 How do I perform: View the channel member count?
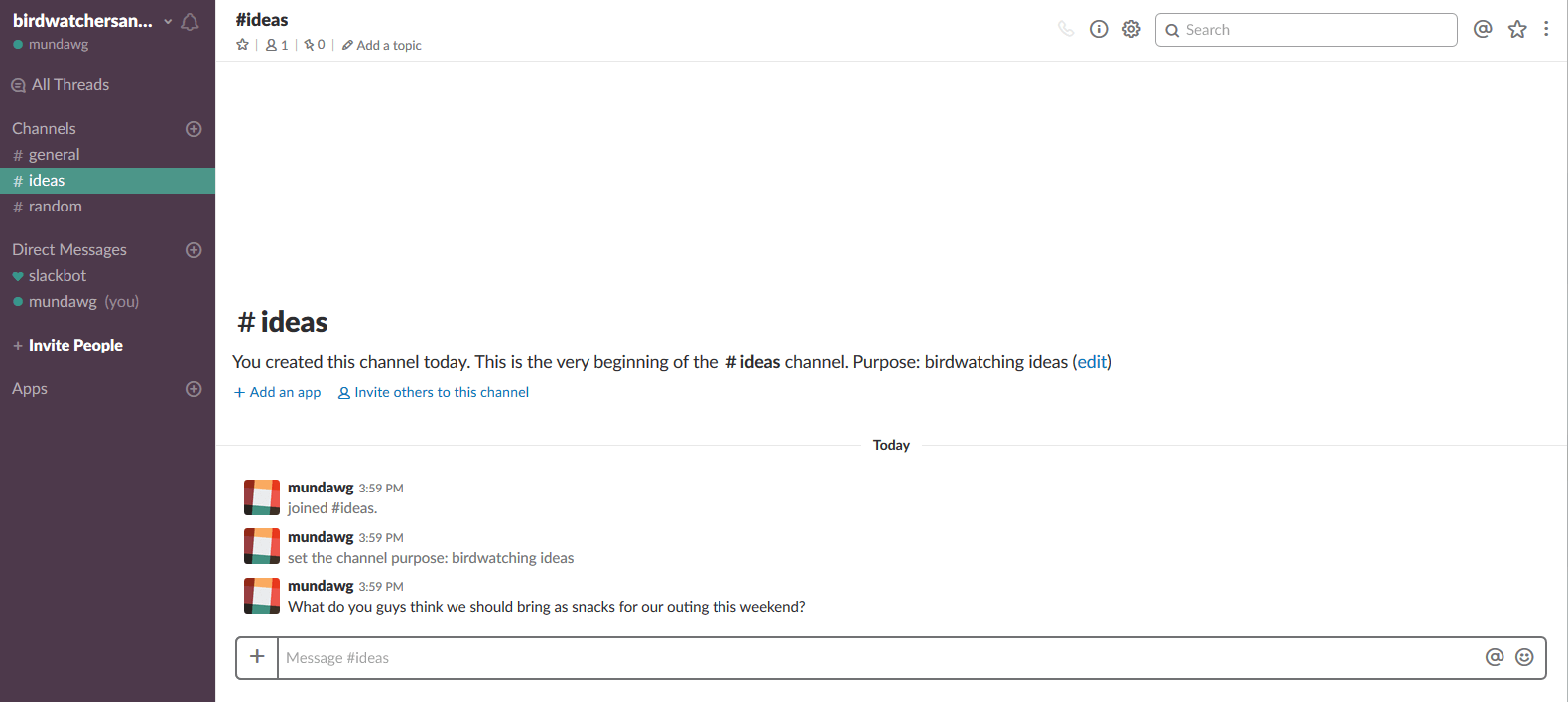pyautogui.click(x=277, y=45)
